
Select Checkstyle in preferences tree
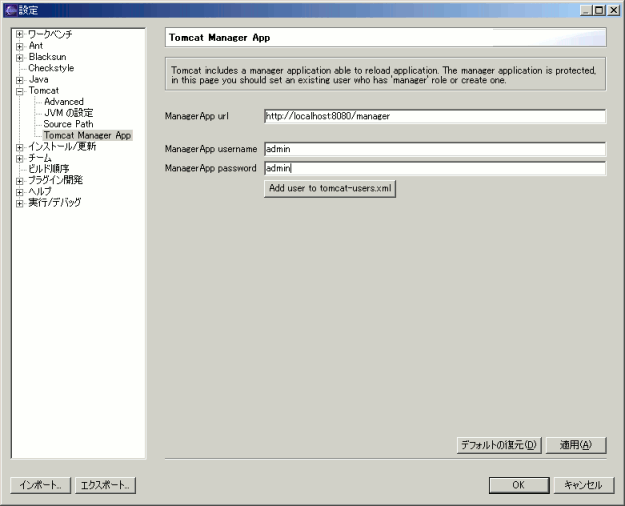[x=50, y=68]
